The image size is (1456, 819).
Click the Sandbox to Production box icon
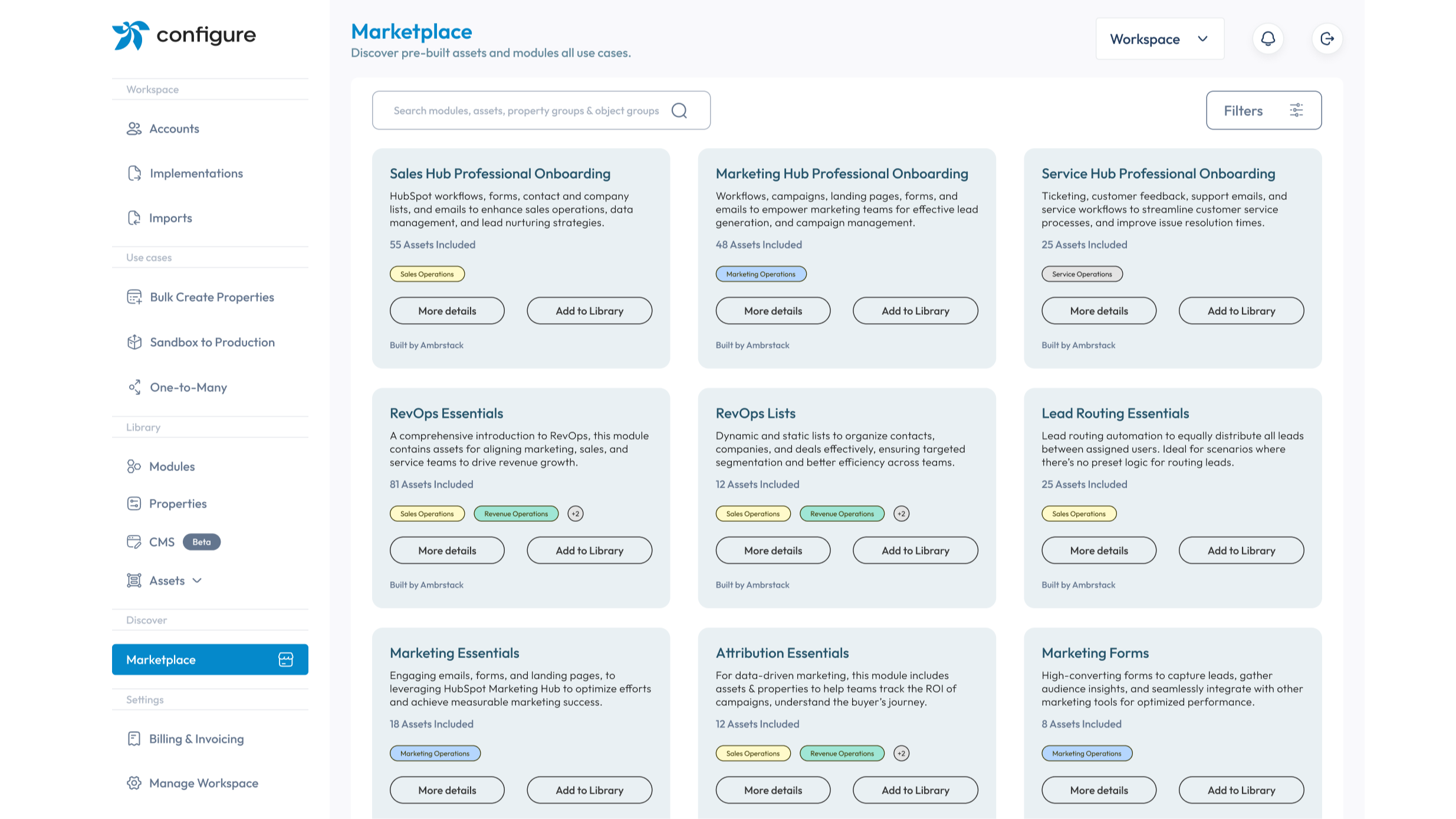(x=134, y=342)
